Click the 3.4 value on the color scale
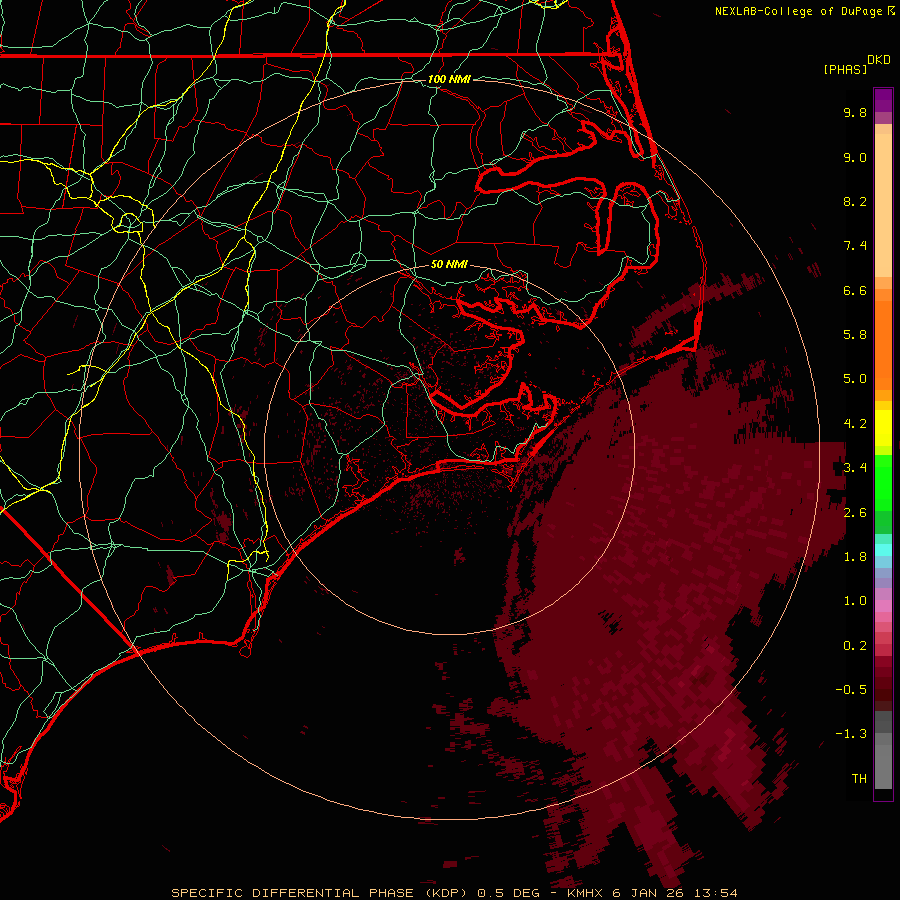 [x=855, y=468]
